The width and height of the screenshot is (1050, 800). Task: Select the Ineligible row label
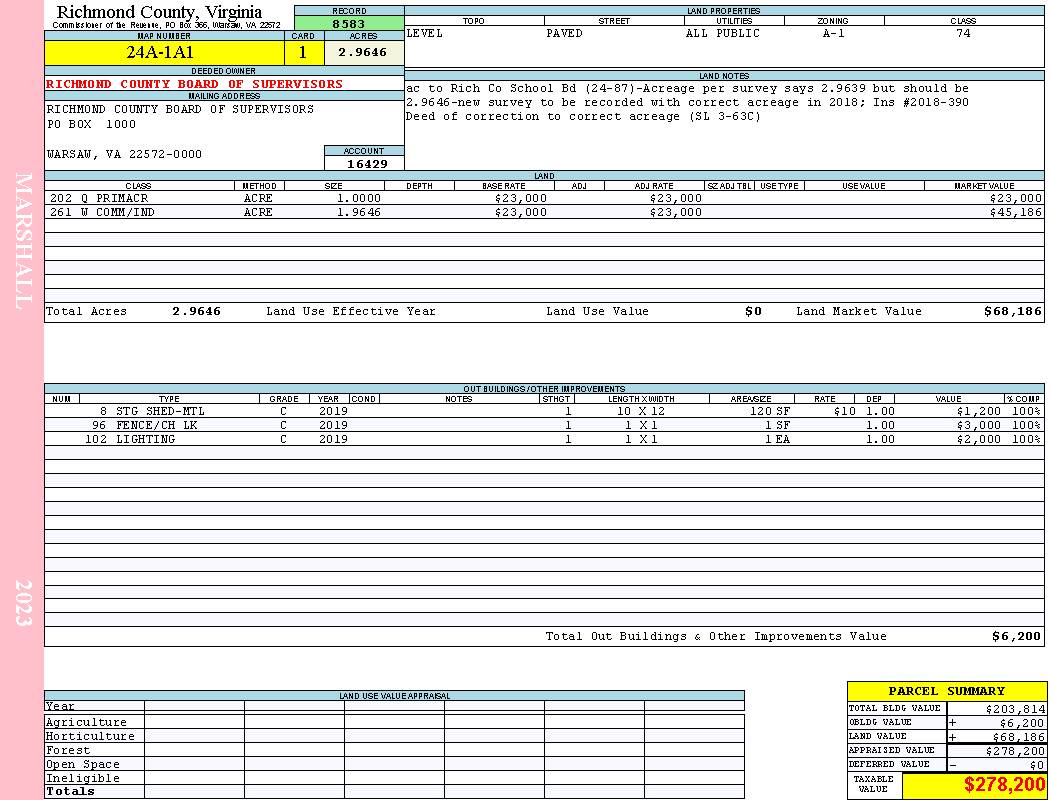coord(82,779)
